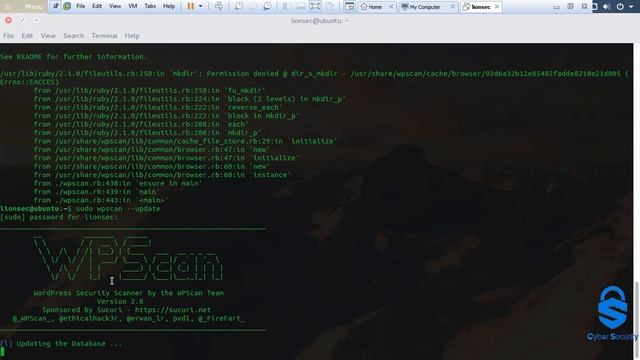Screen dimensions: 640x360
Task: Open the terminal File menu
Action: [x=9, y=36]
